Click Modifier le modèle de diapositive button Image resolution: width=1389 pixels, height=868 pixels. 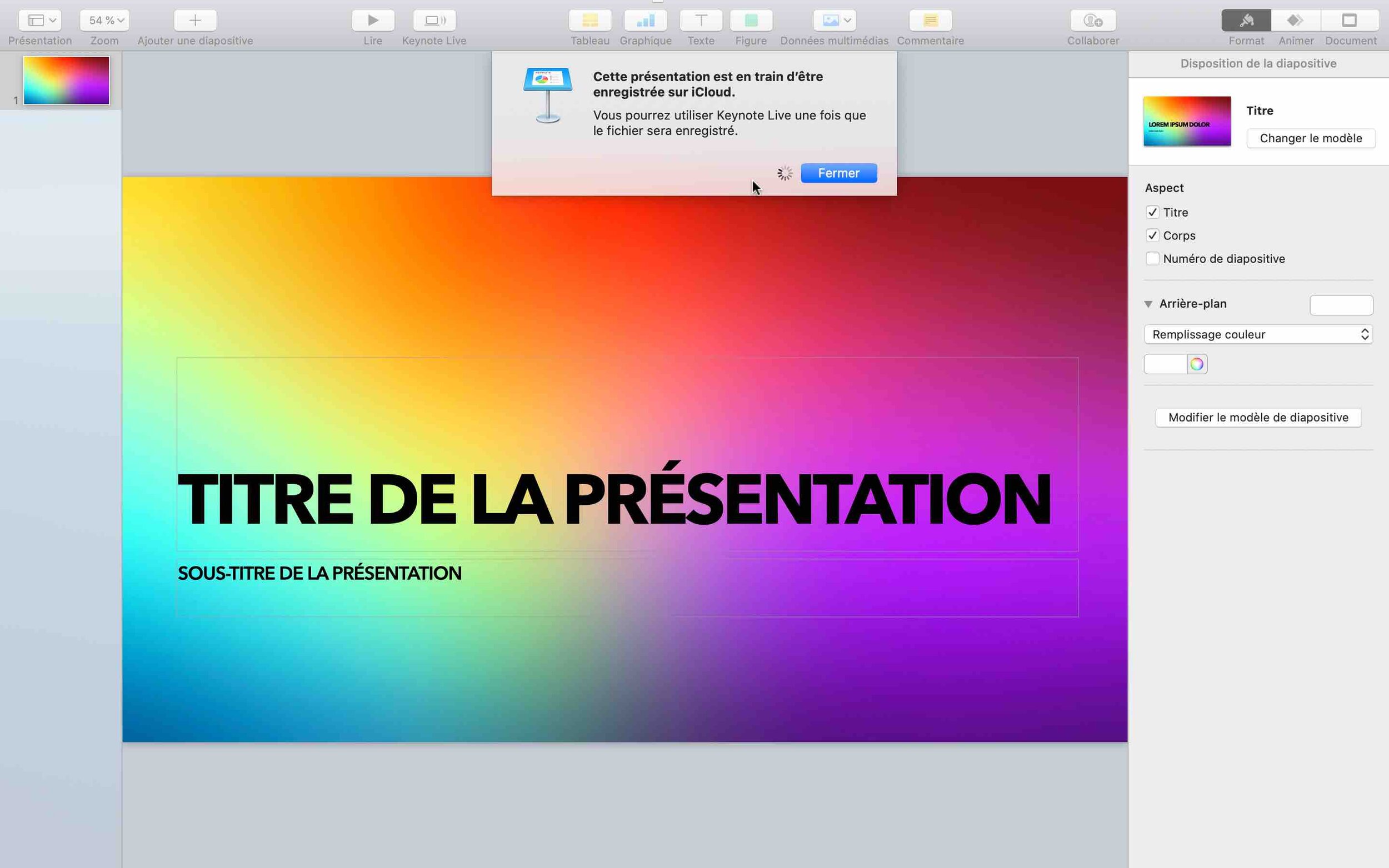tap(1258, 417)
